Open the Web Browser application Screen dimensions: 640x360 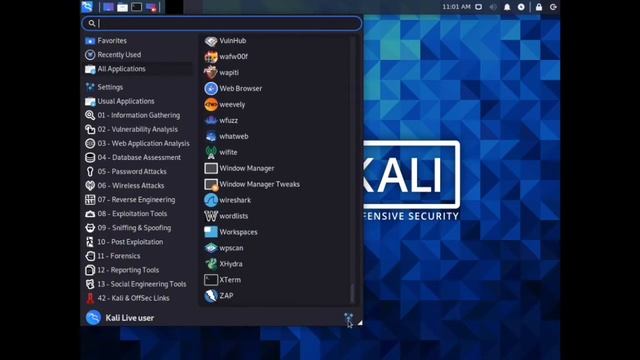point(276,89)
